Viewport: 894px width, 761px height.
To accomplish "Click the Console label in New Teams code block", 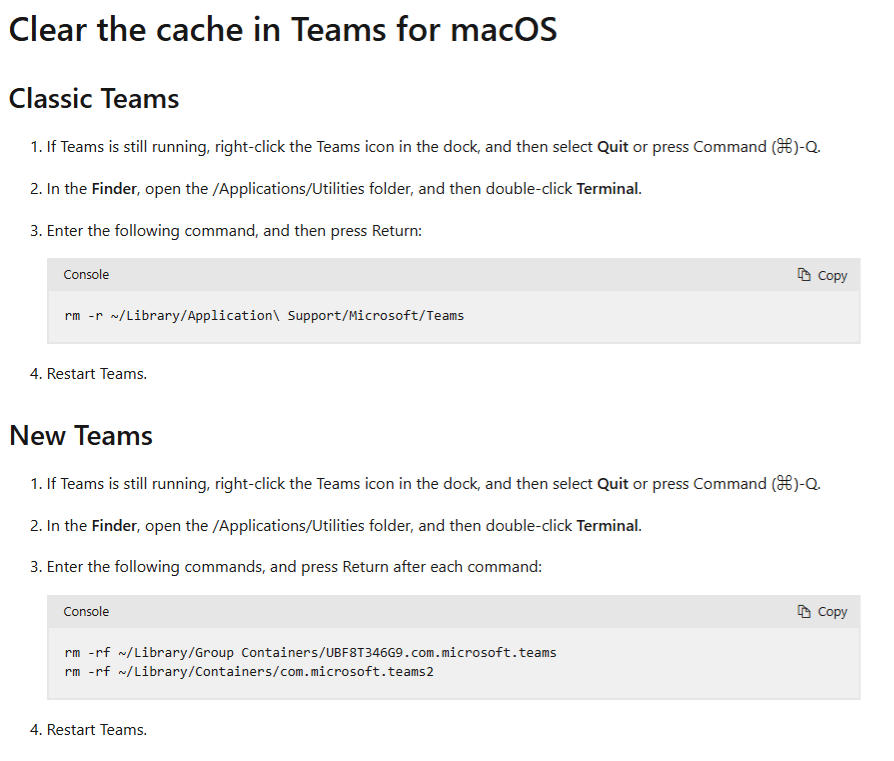I will click(x=86, y=611).
